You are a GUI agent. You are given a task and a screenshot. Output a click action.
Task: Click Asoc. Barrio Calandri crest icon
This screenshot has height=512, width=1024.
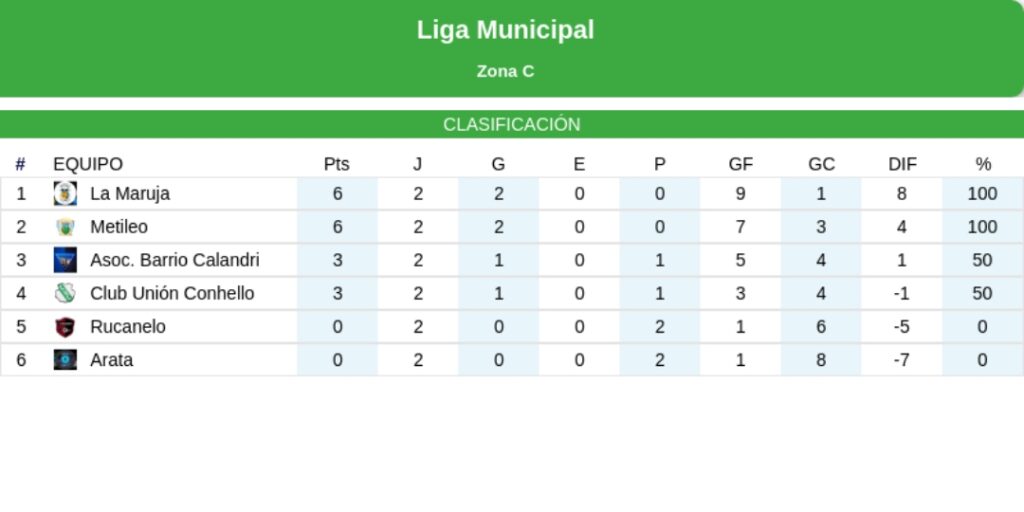[x=65, y=260]
